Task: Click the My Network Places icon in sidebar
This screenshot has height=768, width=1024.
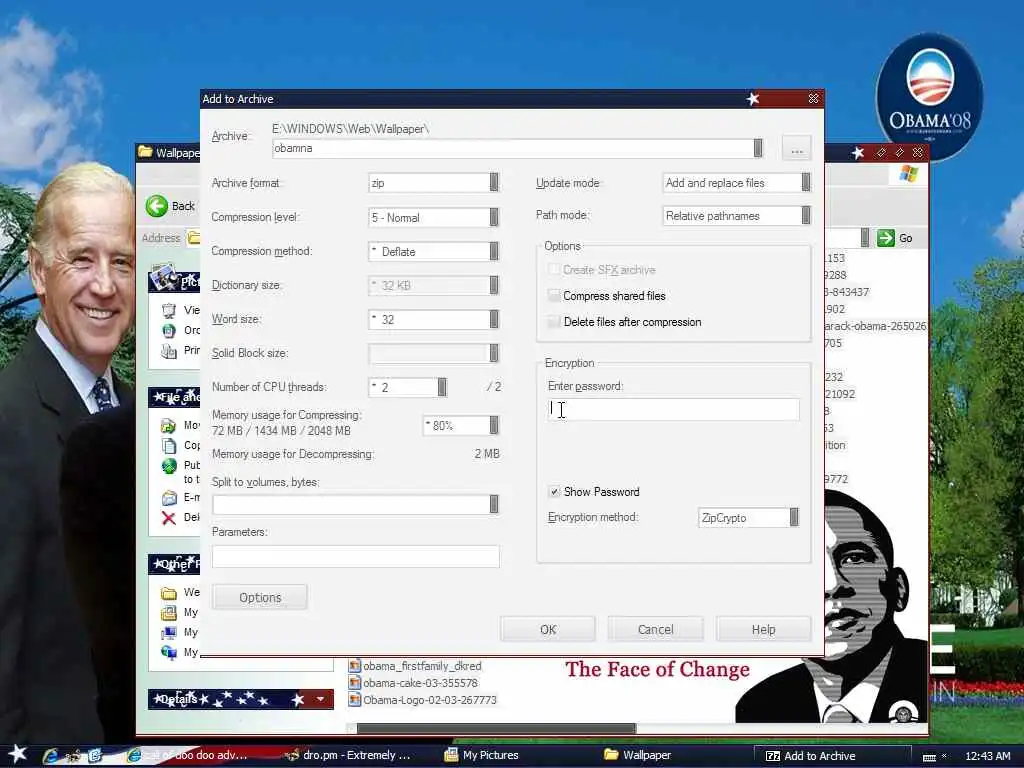Action: pyautogui.click(x=168, y=652)
